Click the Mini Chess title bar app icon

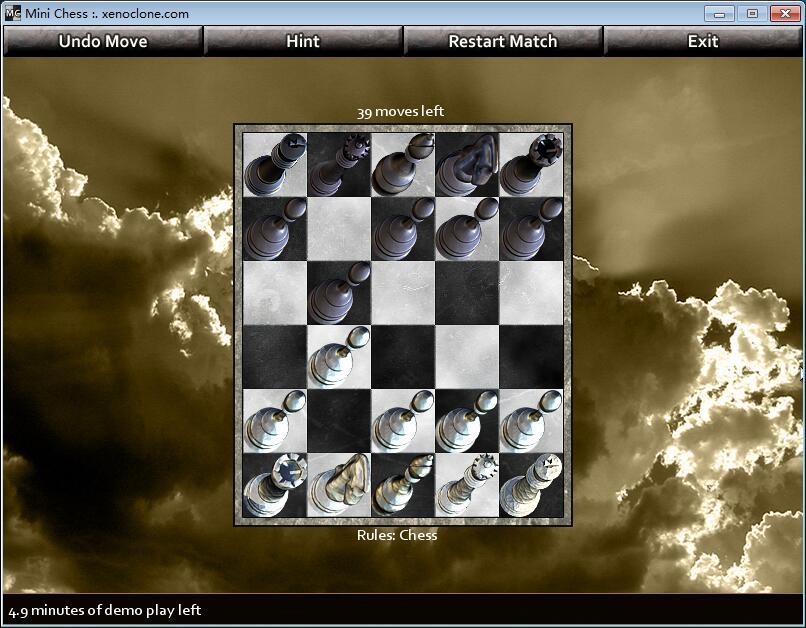13,13
